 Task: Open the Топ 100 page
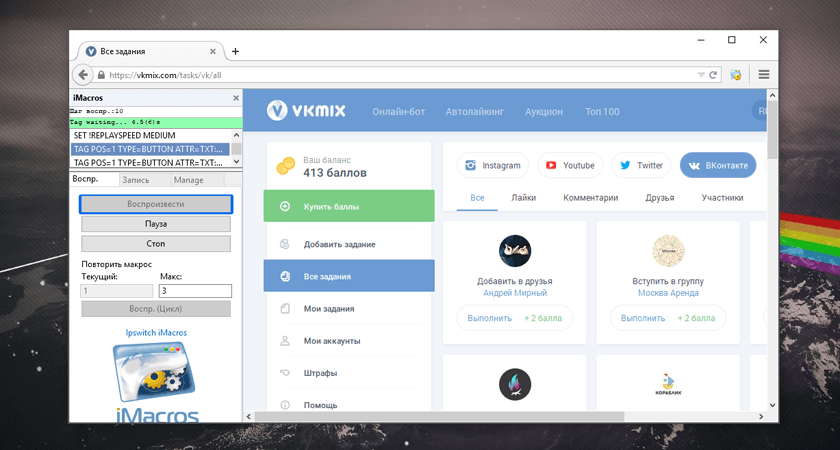(x=602, y=111)
